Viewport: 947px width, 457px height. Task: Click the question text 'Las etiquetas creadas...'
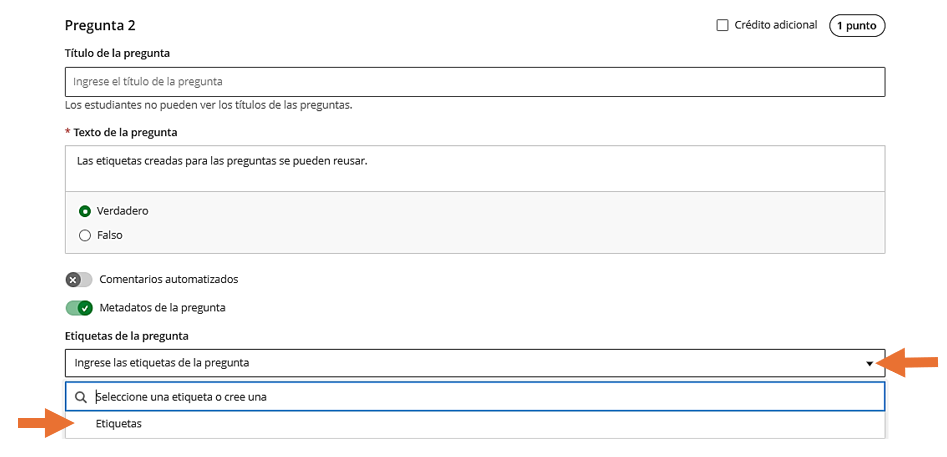tap(222, 161)
